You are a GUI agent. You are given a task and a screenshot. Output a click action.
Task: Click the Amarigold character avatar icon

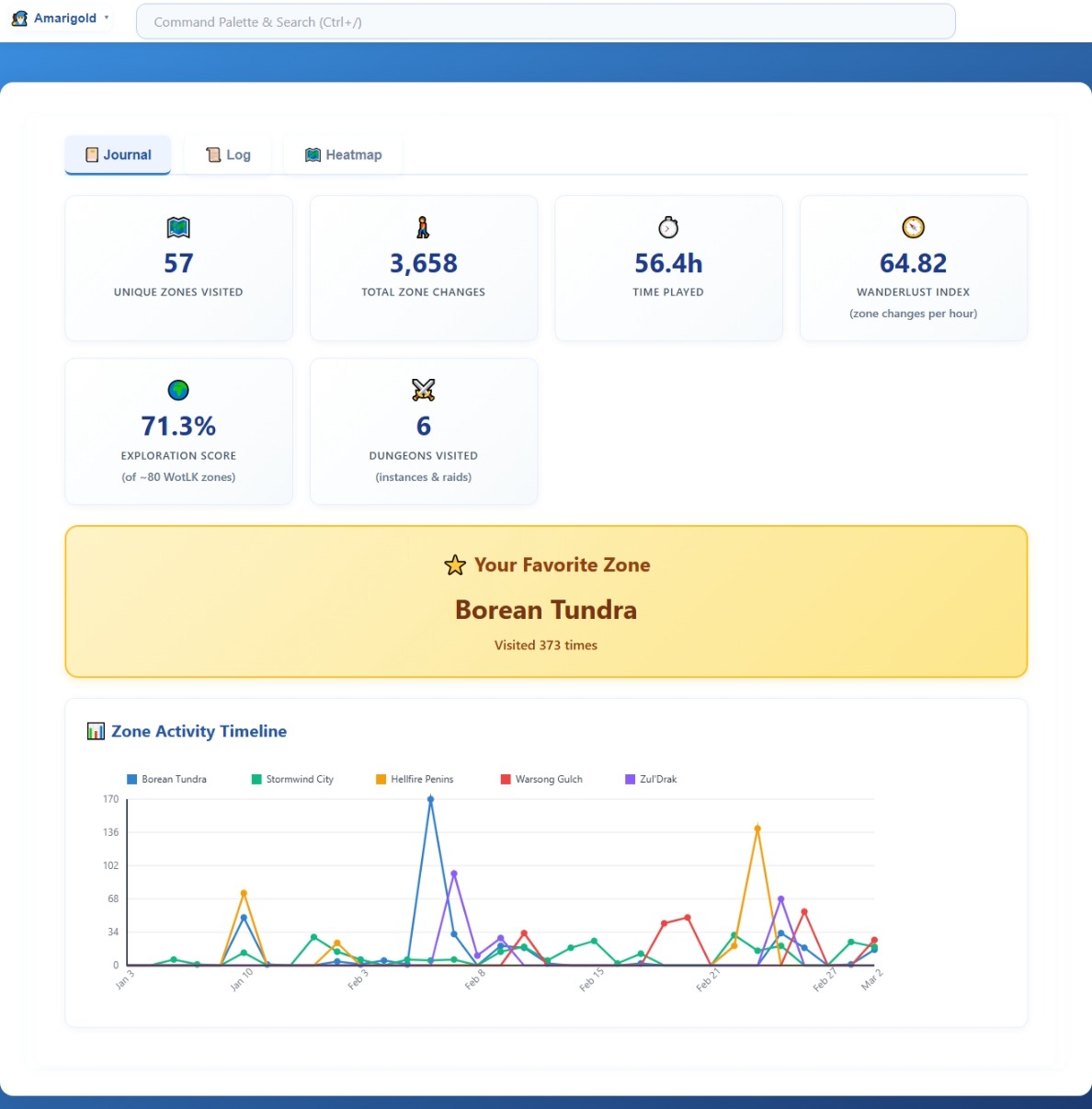coord(19,18)
